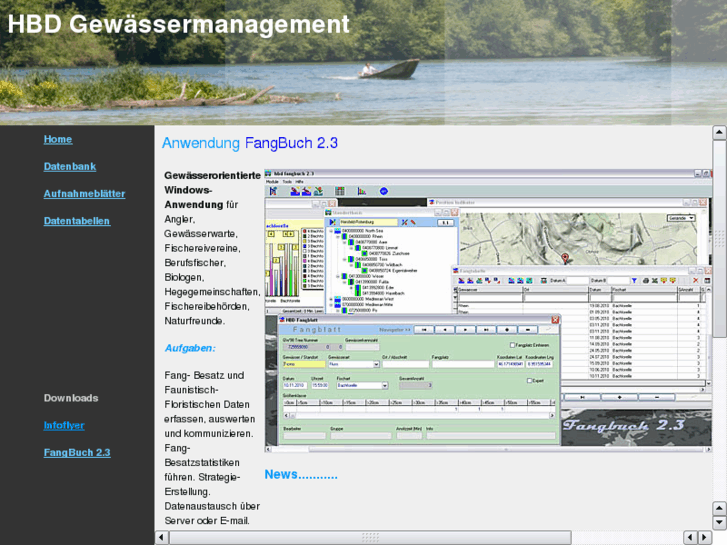Open the Tools menu in FangBuch
Screen dimensions: 727x545
pyautogui.click(x=287, y=181)
